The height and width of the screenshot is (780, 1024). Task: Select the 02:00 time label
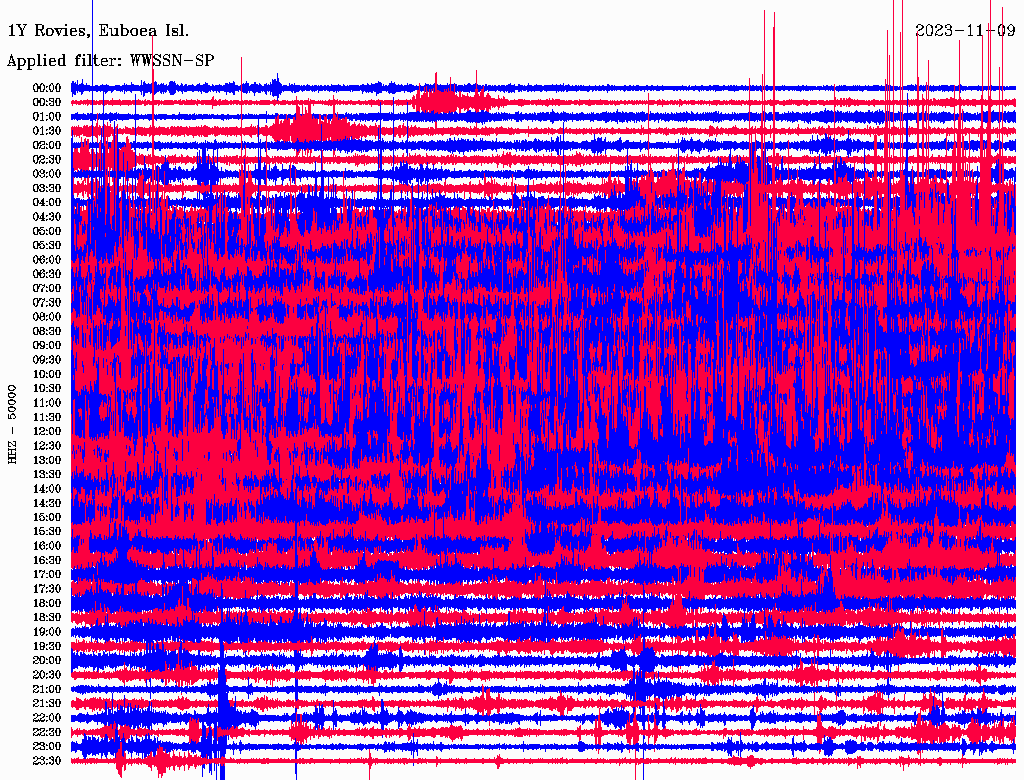(47, 145)
